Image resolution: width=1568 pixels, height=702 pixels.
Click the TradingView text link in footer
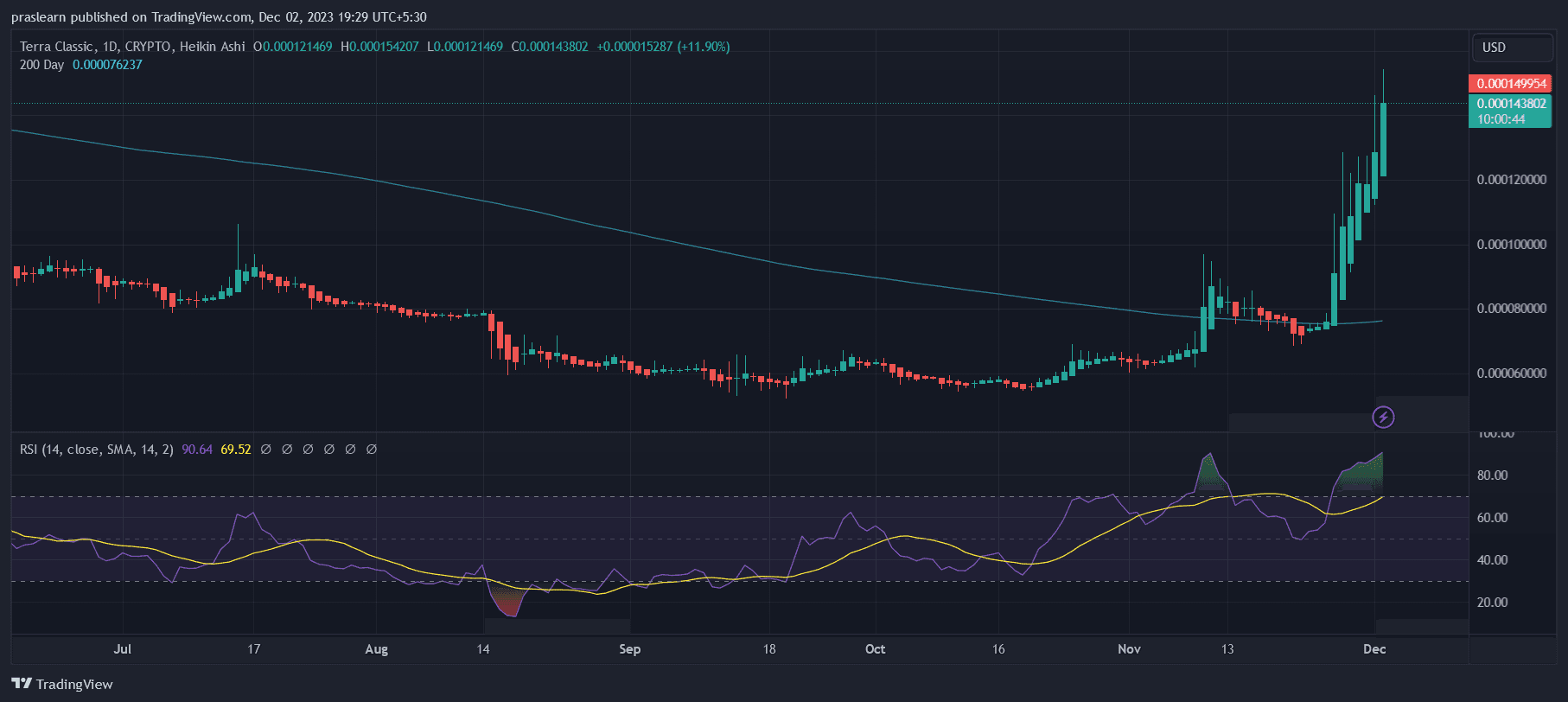click(x=74, y=684)
